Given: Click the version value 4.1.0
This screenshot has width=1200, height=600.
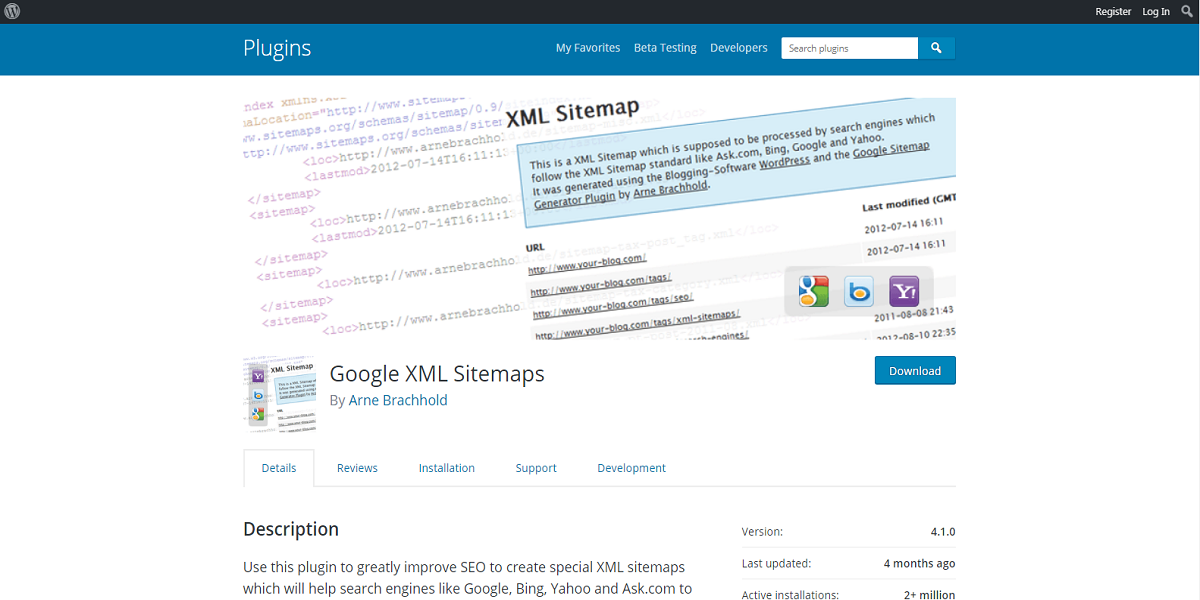Looking at the screenshot, I should [x=942, y=532].
